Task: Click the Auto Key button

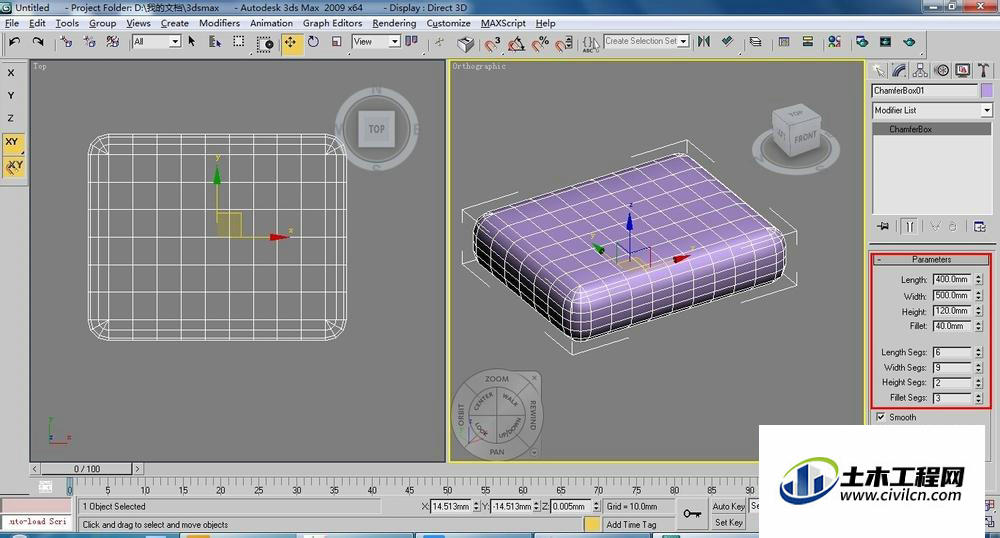Action: (x=728, y=506)
